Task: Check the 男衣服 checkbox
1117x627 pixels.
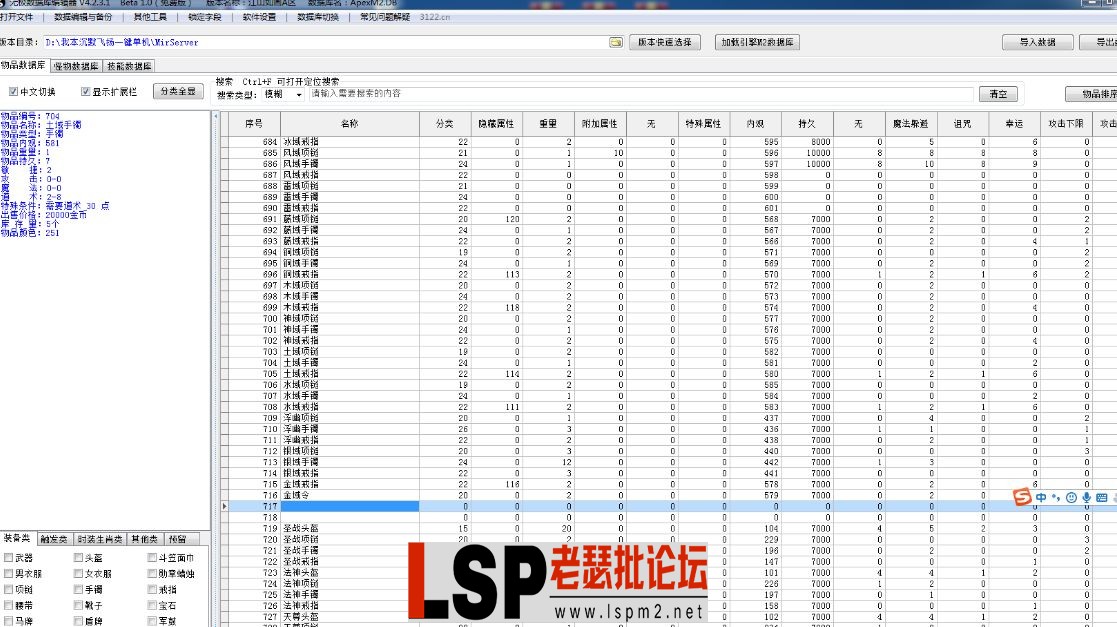Action: coord(9,574)
